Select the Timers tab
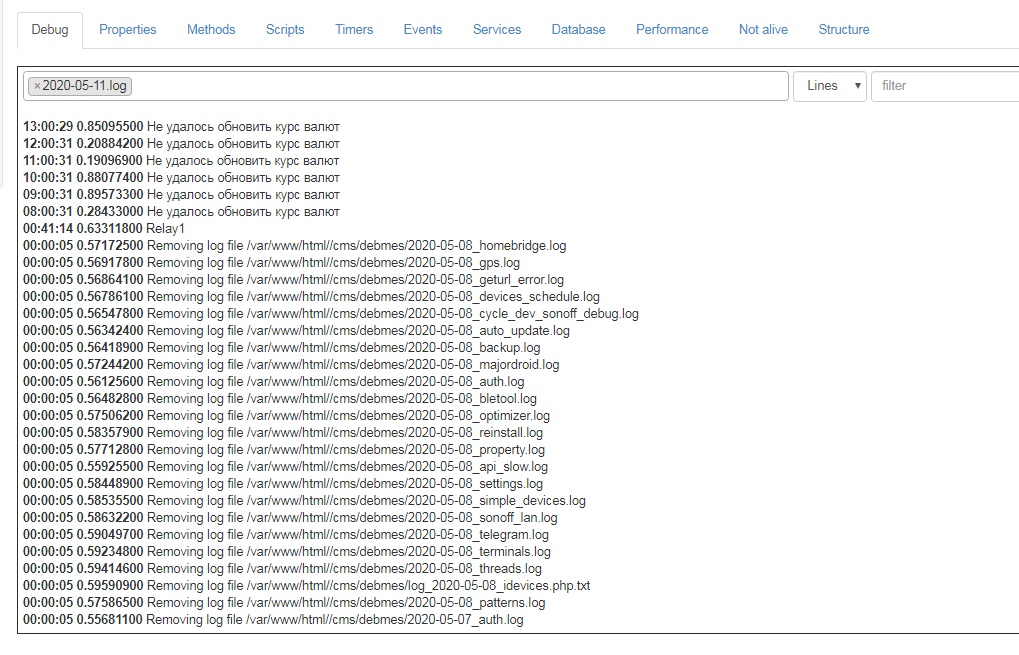 tap(354, 30)
